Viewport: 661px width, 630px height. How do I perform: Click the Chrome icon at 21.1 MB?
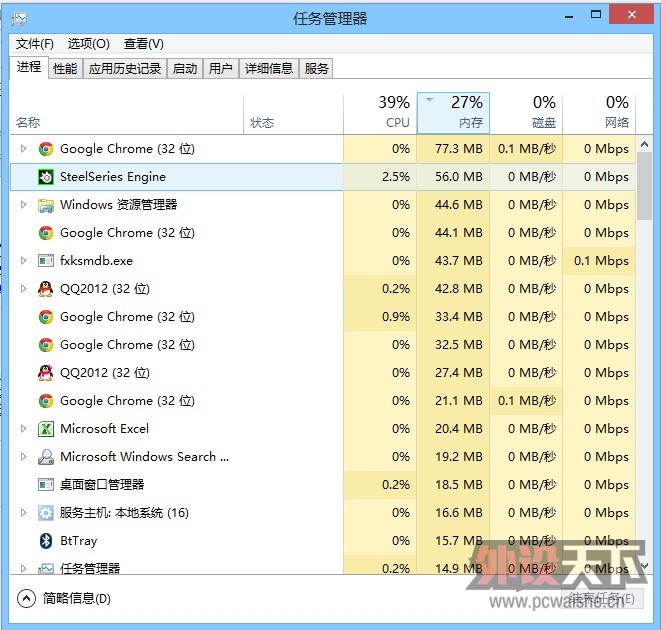click(x=46, y=401)
